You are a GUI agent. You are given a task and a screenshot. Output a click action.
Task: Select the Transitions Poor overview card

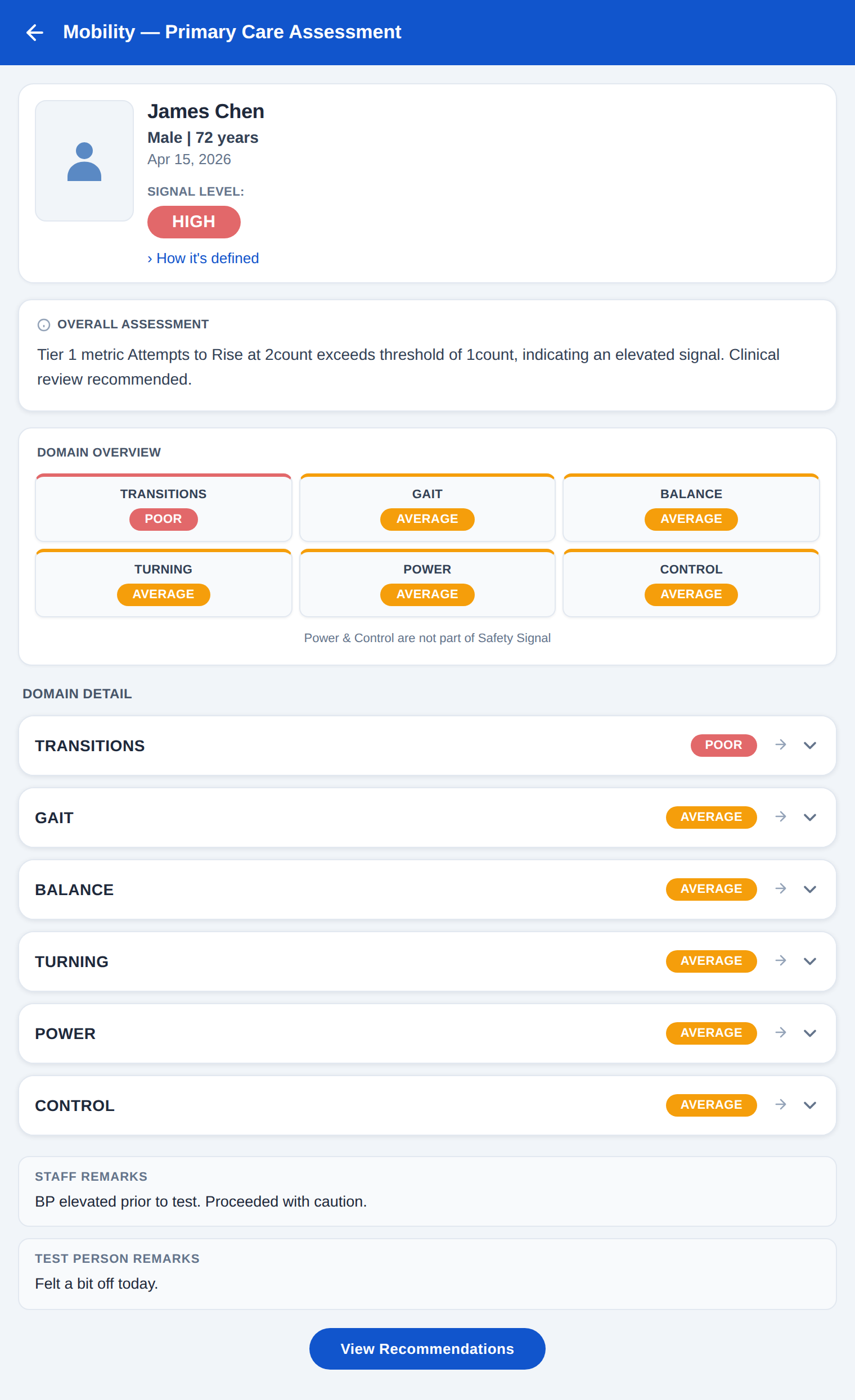click(164, 507)
